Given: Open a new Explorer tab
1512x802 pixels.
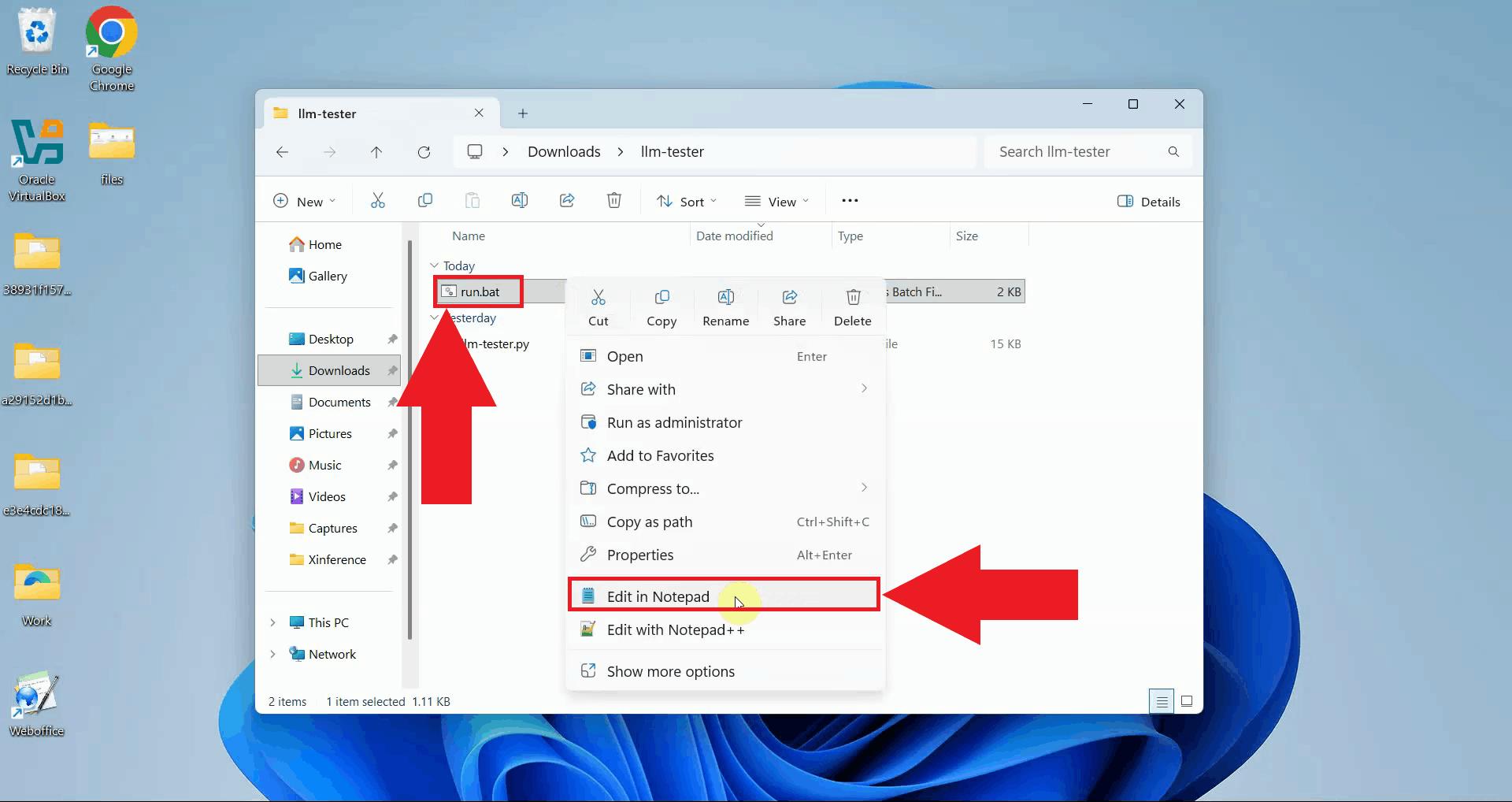Looking at the screenshot, I should tap(522, 113).
